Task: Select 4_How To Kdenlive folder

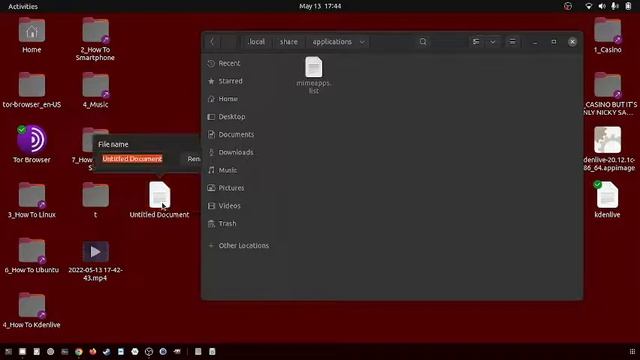Action: pyautogui.click(x=32, y=310)
